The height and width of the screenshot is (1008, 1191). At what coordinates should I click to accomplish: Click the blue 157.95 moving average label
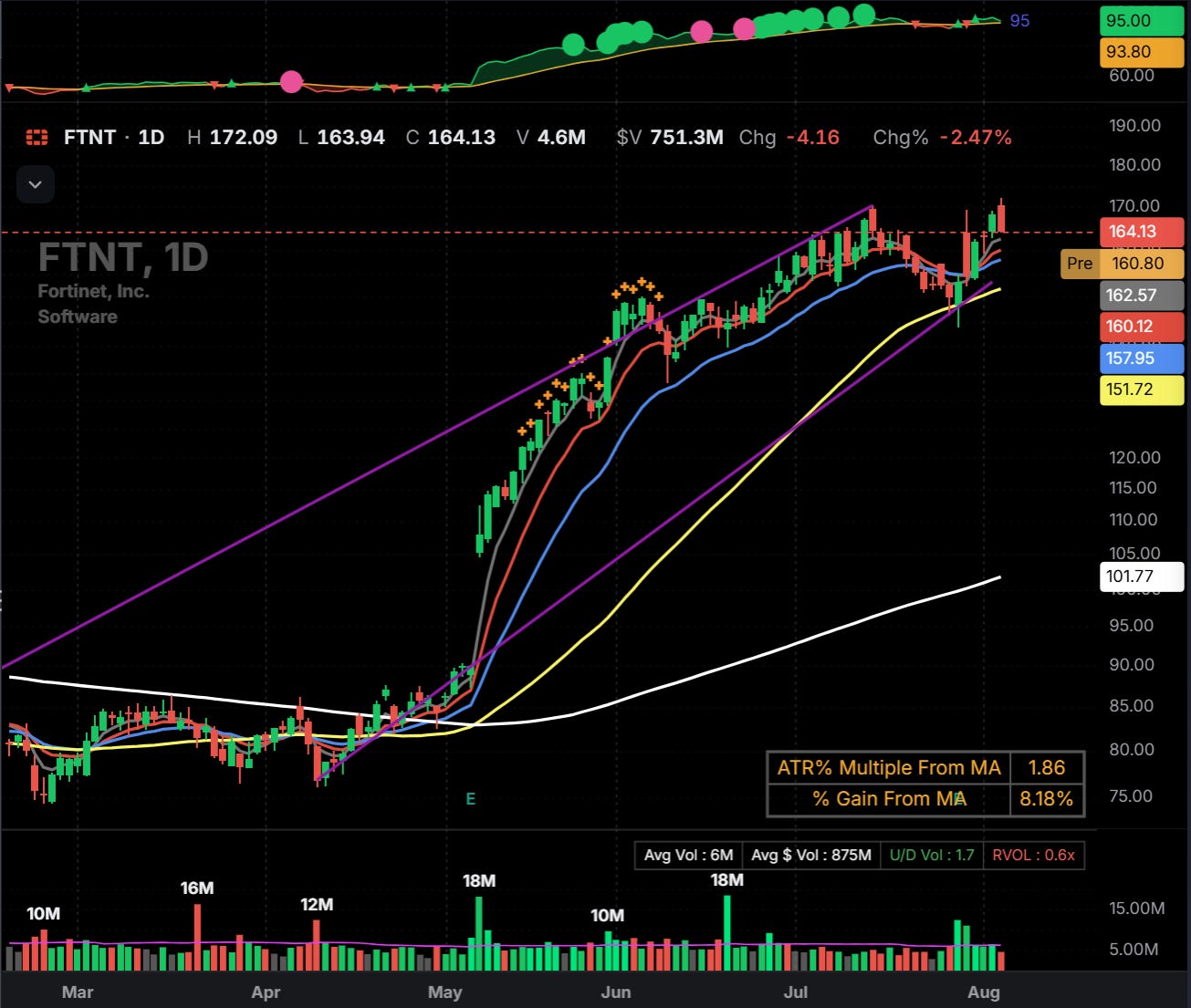click(x=1142, y=358)
